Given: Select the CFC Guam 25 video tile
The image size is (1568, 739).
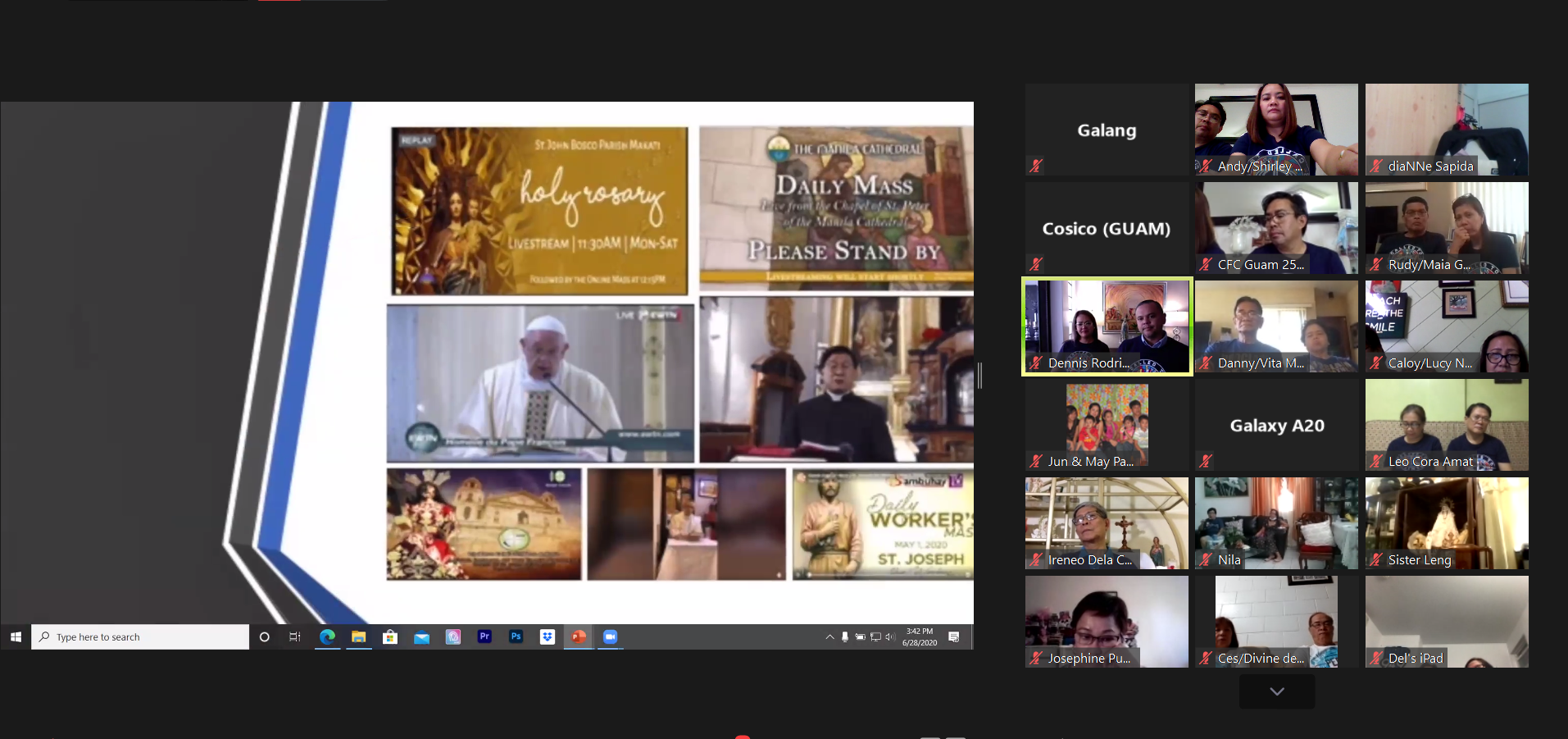Looking at the screenshot, I should [x=1276, y=228].
